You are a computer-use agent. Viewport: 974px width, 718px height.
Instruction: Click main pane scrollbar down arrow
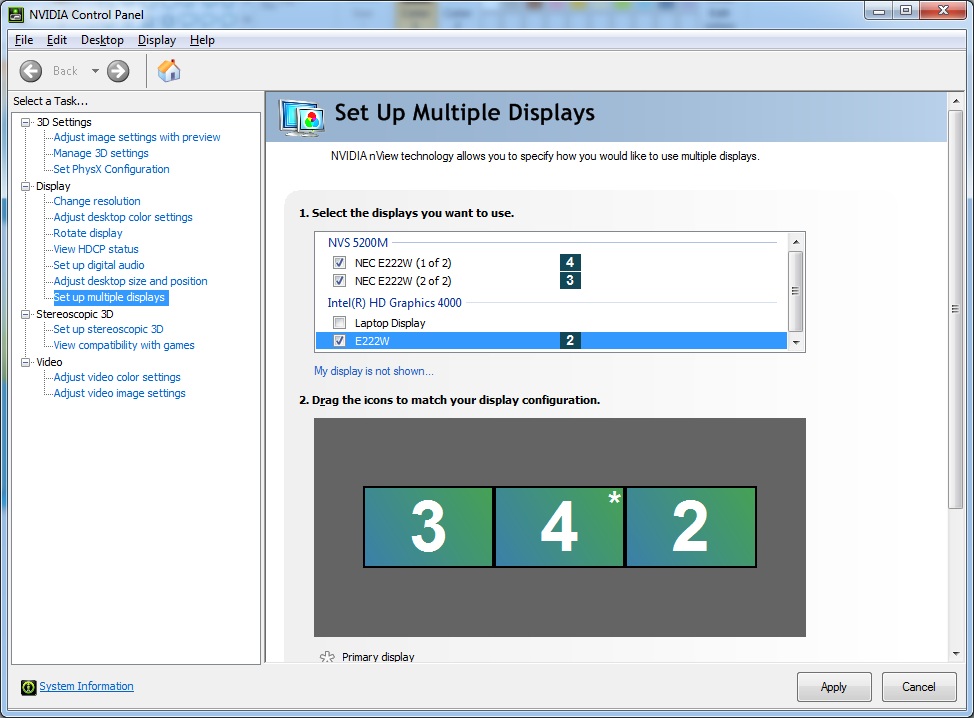(955, 654)
